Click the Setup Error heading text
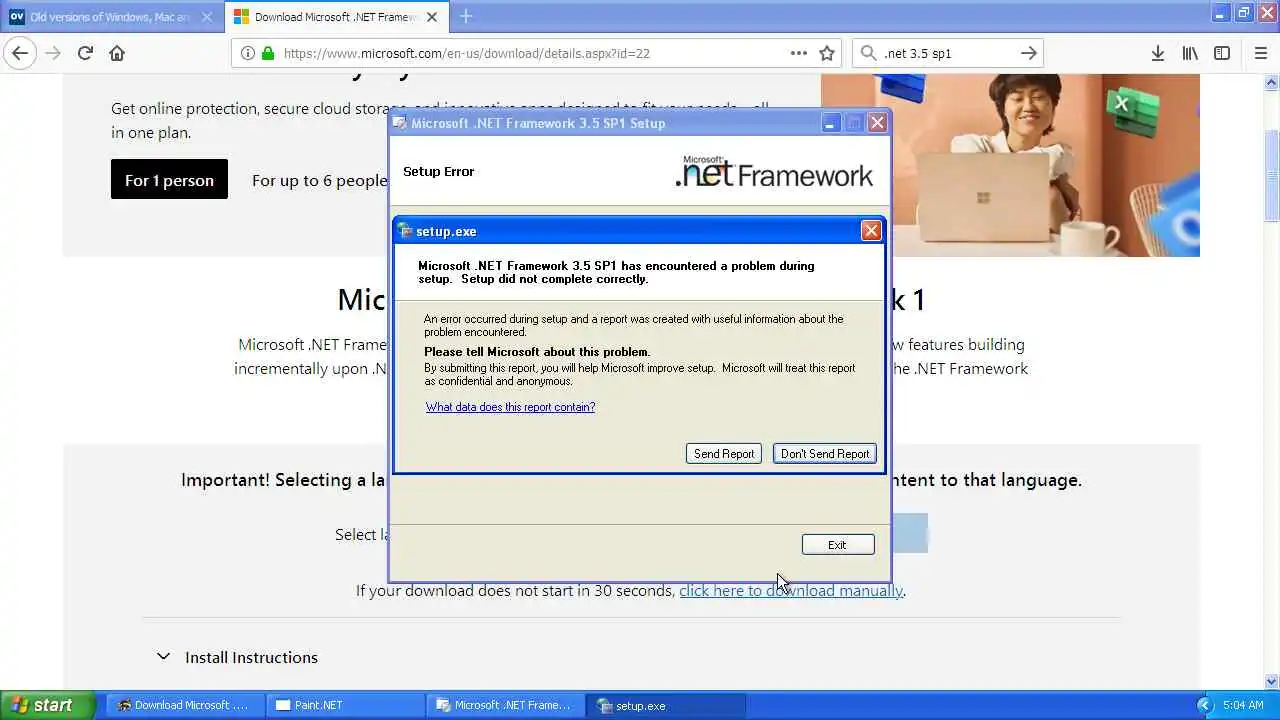The image size is (1280, 720). 438,171
